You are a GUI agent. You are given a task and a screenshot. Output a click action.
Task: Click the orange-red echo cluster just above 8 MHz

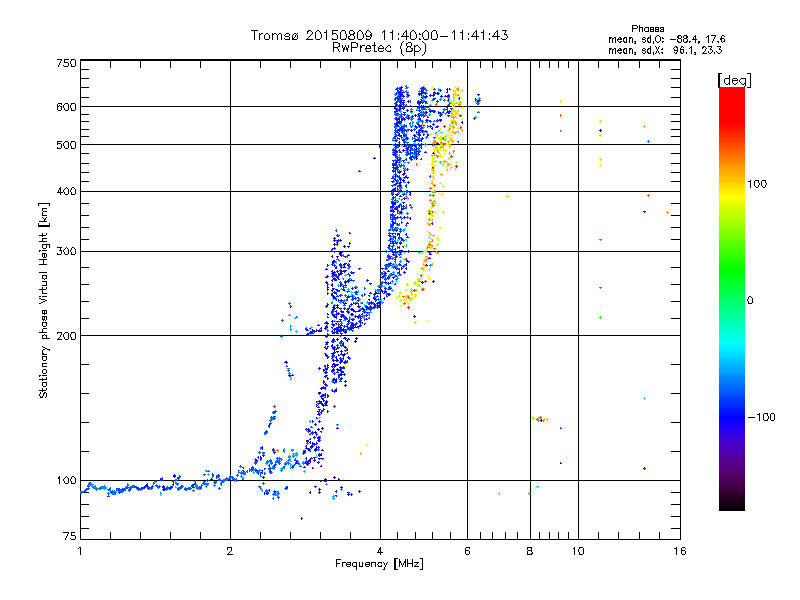pyautogui.click(x=540, y=419)
